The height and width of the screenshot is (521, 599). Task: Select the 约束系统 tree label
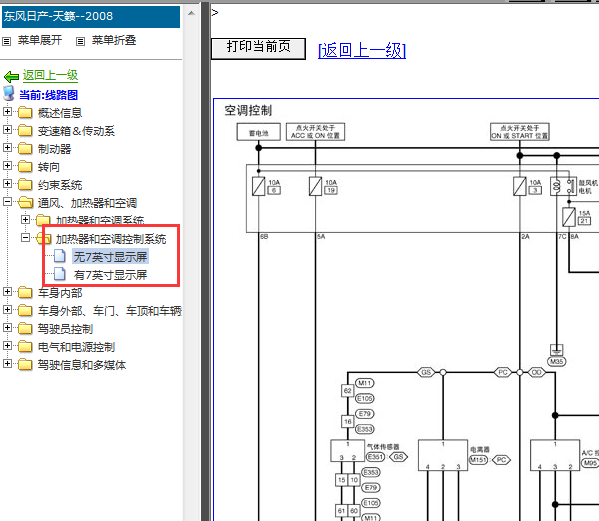pyautogui.click(x=60, y=185)
